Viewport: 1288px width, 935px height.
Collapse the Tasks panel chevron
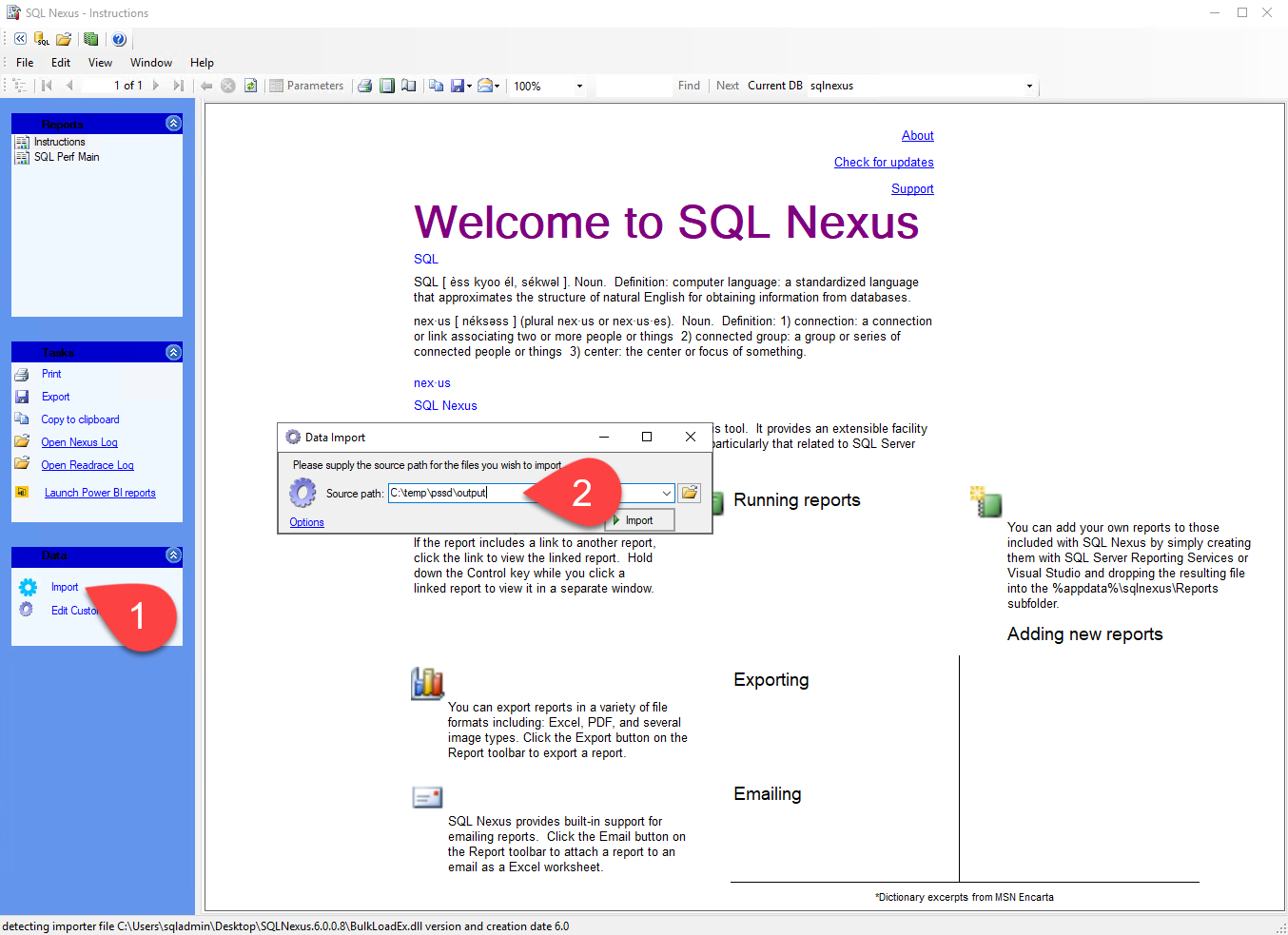coord(173,352)
